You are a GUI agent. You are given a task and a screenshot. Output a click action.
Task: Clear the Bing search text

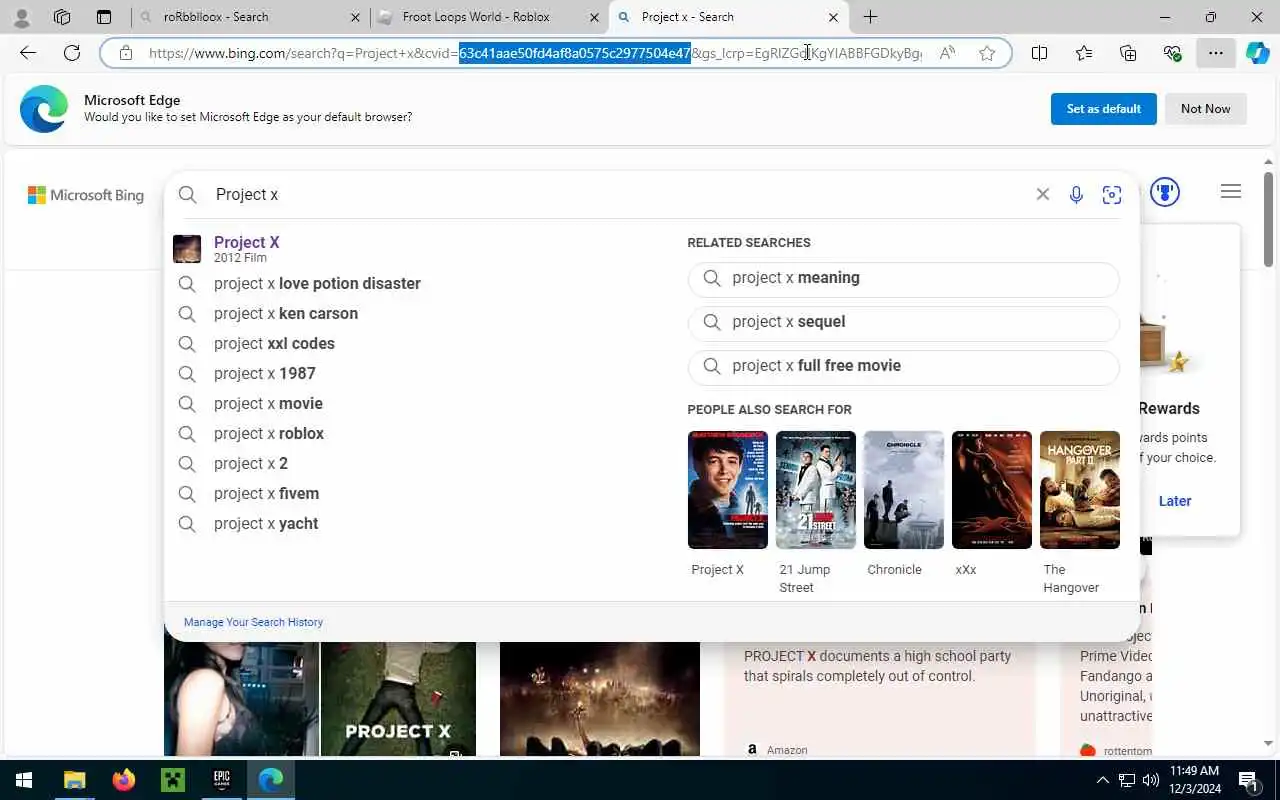pos(1042,194)
